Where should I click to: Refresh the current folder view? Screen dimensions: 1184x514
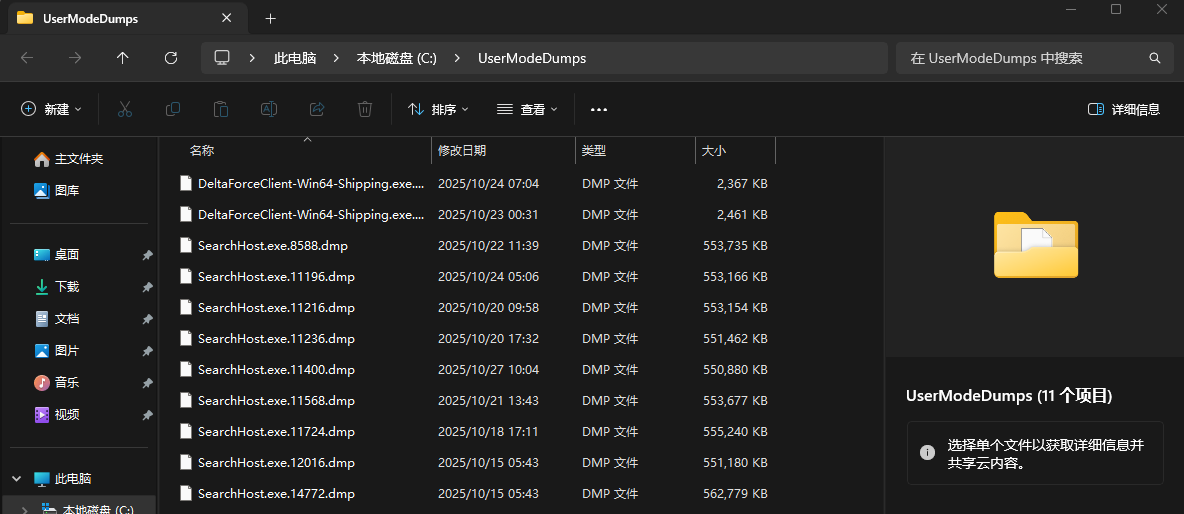tap(171, 58)
